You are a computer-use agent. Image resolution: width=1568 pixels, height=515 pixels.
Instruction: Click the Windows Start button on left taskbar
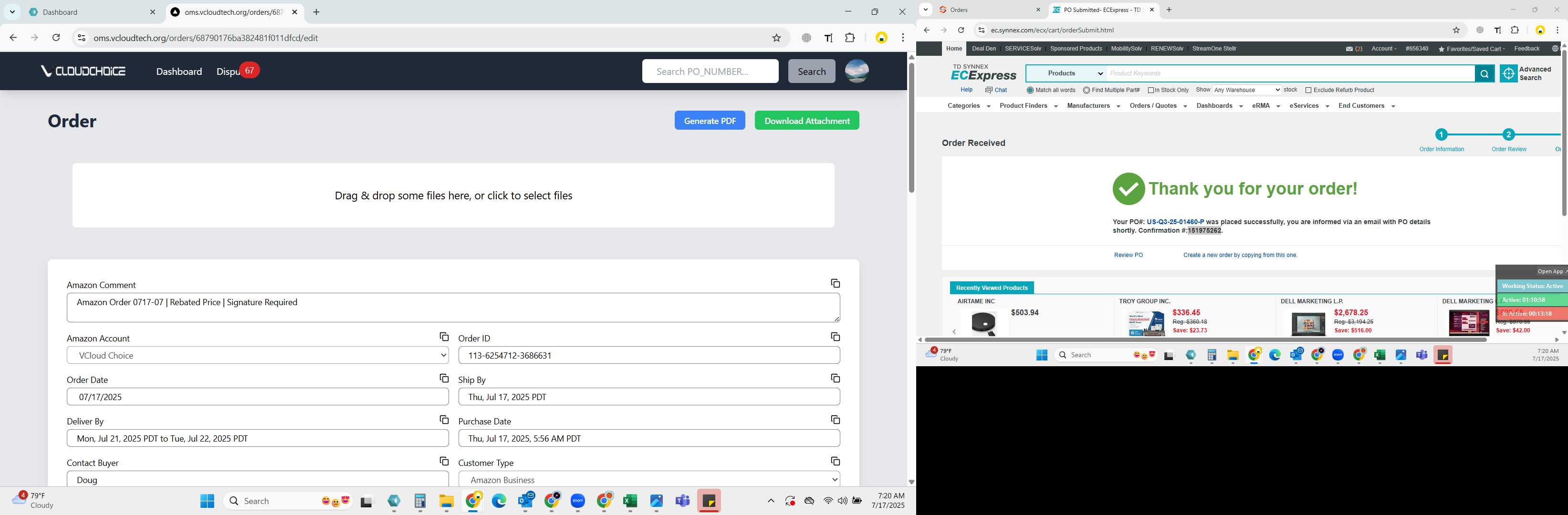point(207,501)
